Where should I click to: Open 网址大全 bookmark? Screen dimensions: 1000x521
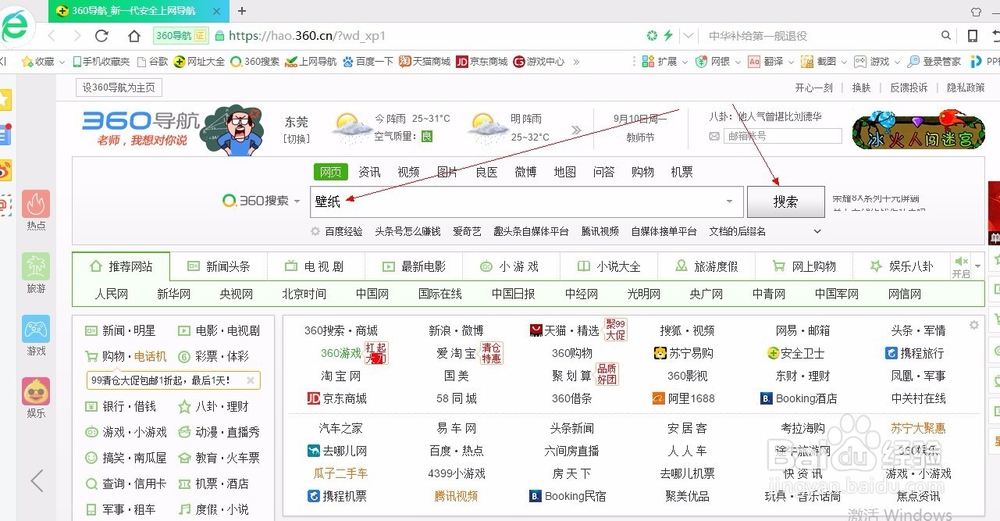(200, 61)
